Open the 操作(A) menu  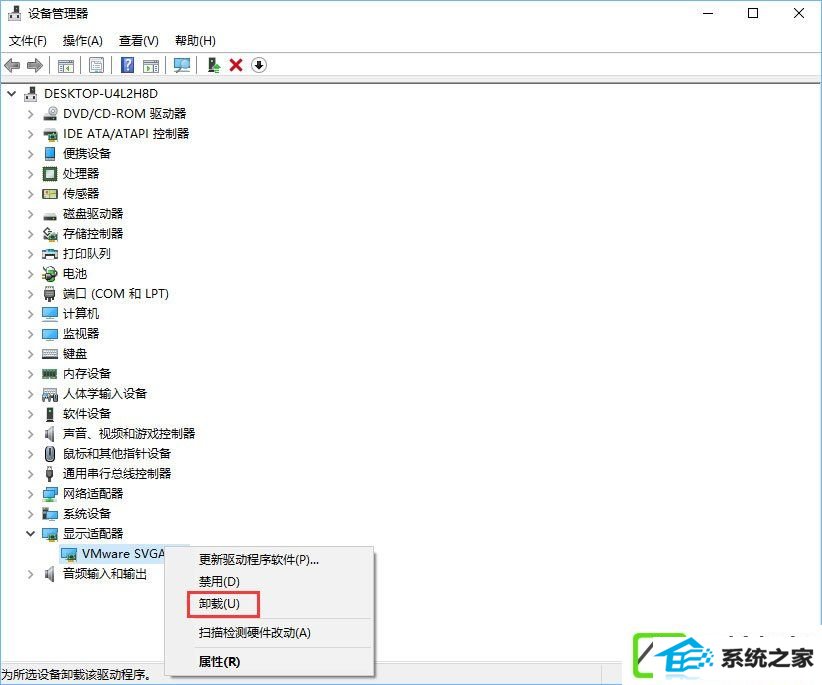pyautogui.click(x=82, y=41)
